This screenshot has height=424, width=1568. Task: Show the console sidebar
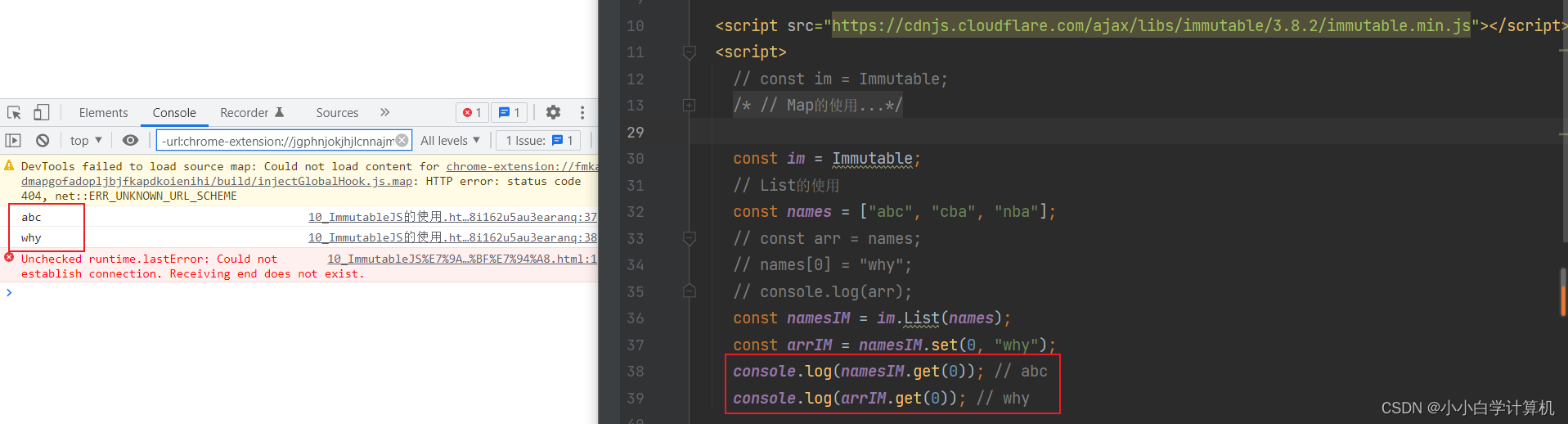[x=13, y=141]
